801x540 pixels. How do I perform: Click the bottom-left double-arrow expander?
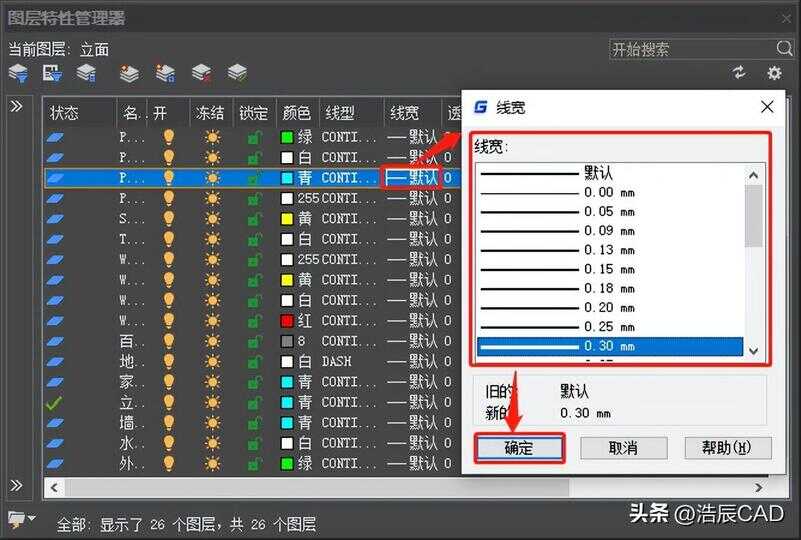tap(17, 485)
